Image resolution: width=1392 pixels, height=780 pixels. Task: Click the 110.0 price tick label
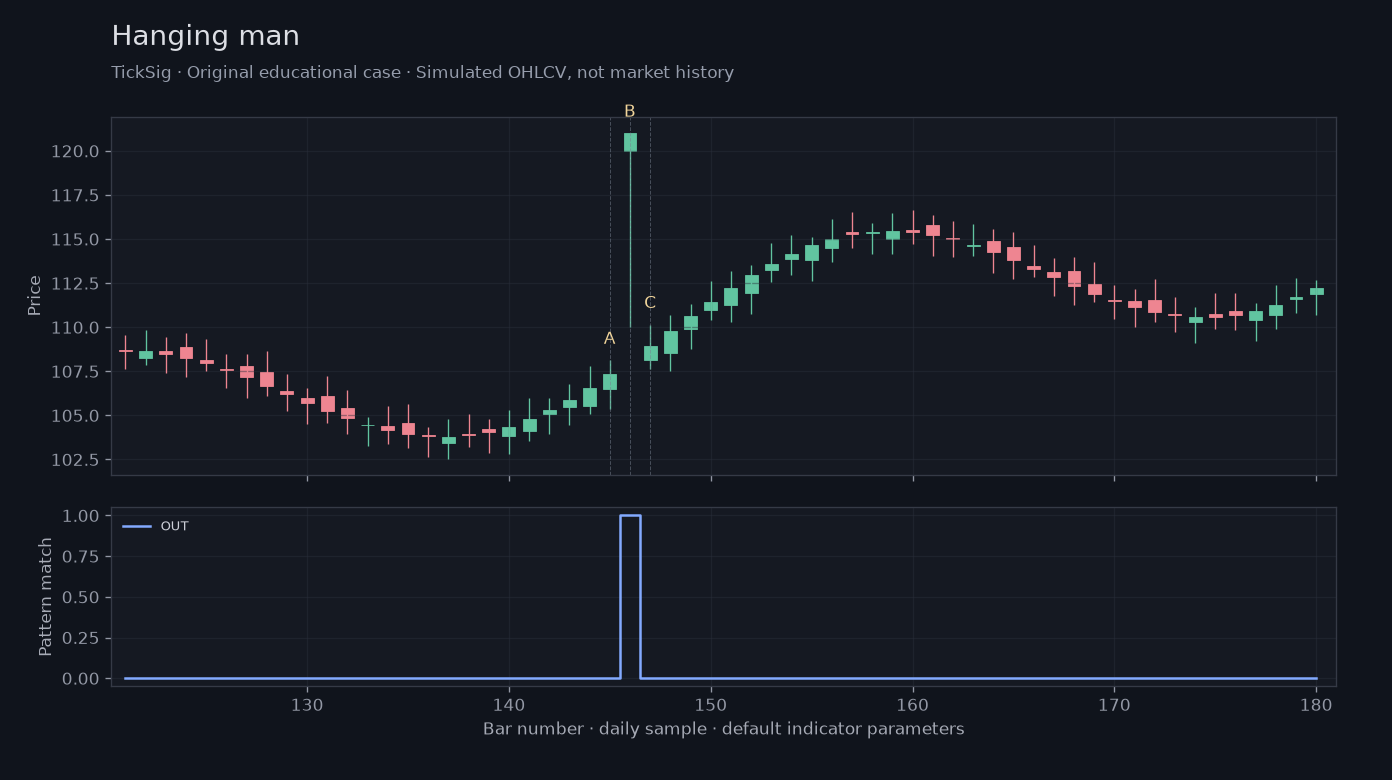pos(75,328)
